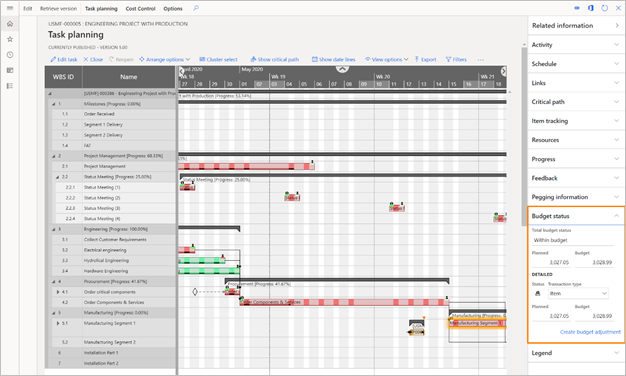
Task: Click the Reopen toolbar button
Action: coord(121,59)
